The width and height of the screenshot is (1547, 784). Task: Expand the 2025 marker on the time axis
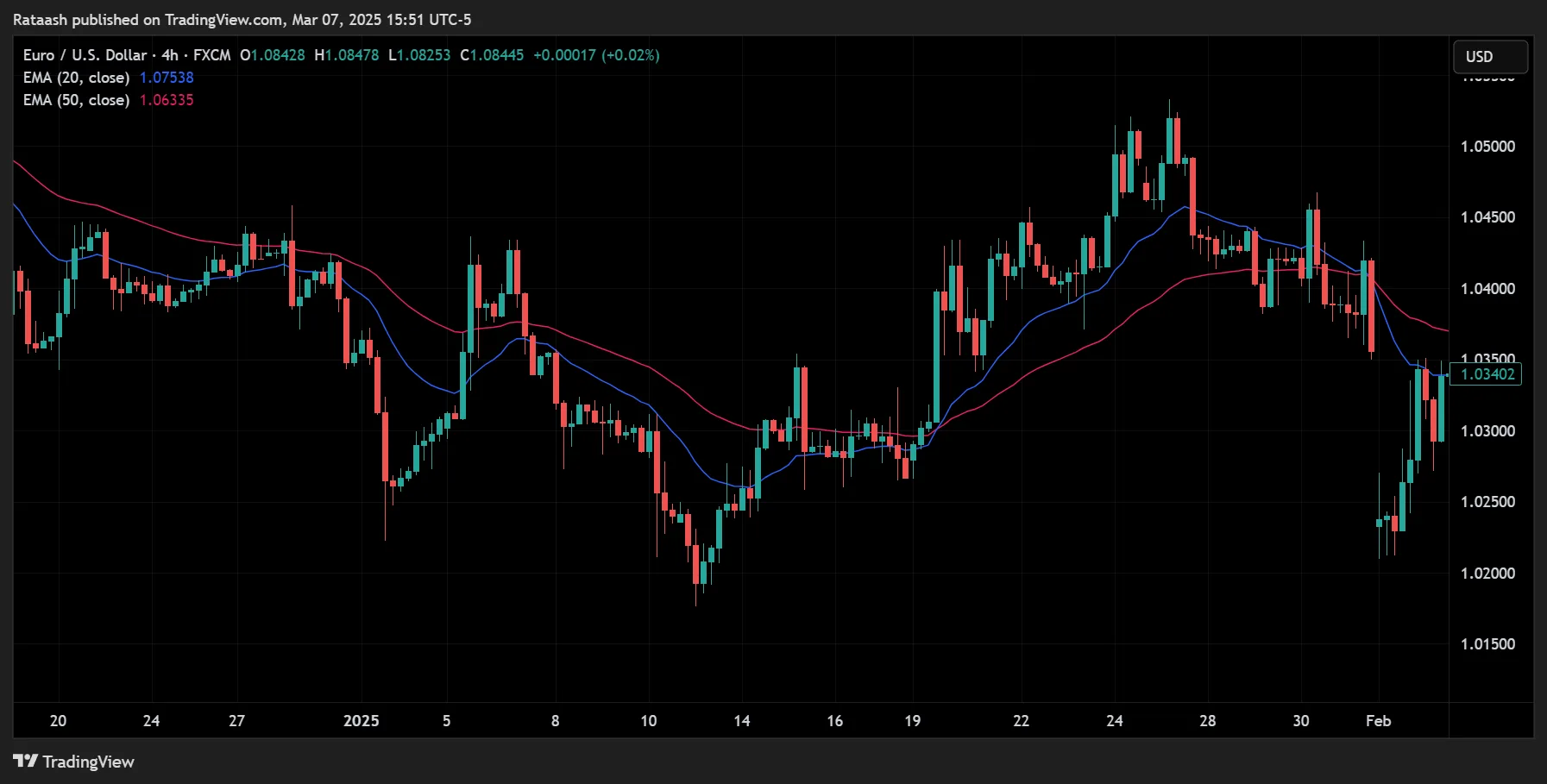click(362, 721)
